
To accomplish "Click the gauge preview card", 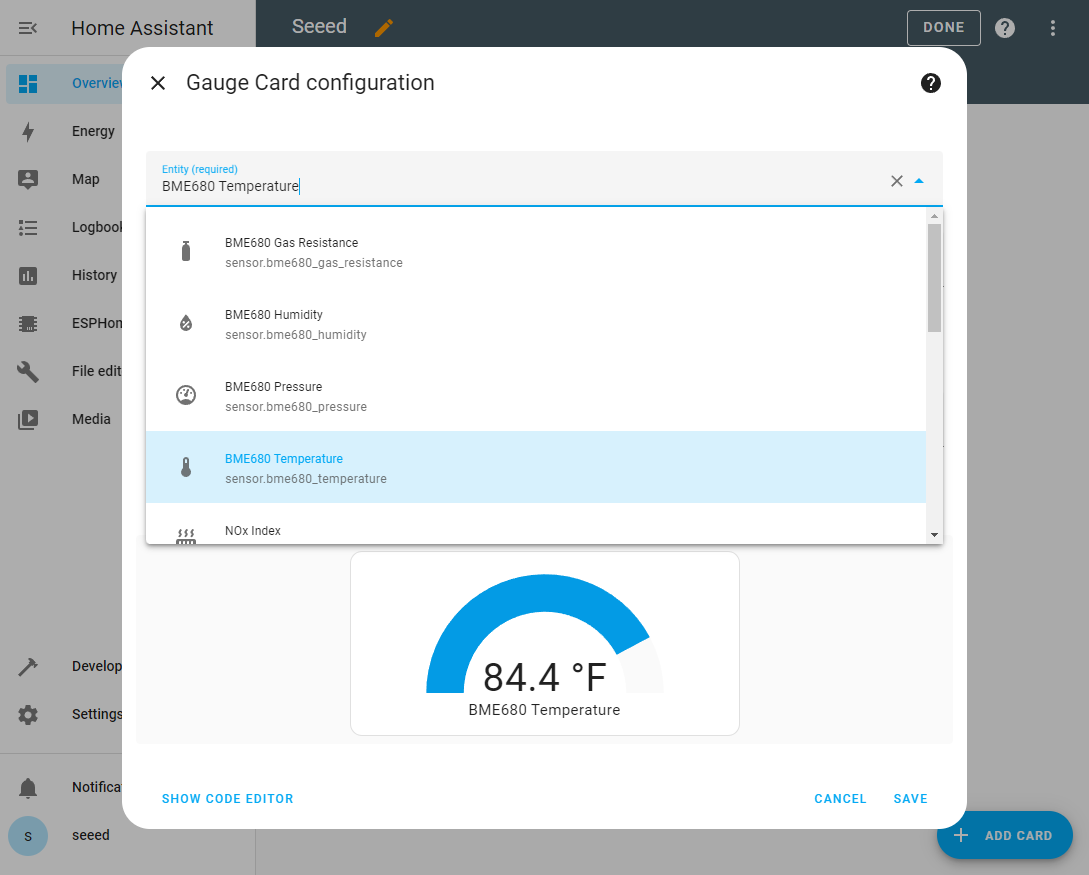I will coord(544,644).
